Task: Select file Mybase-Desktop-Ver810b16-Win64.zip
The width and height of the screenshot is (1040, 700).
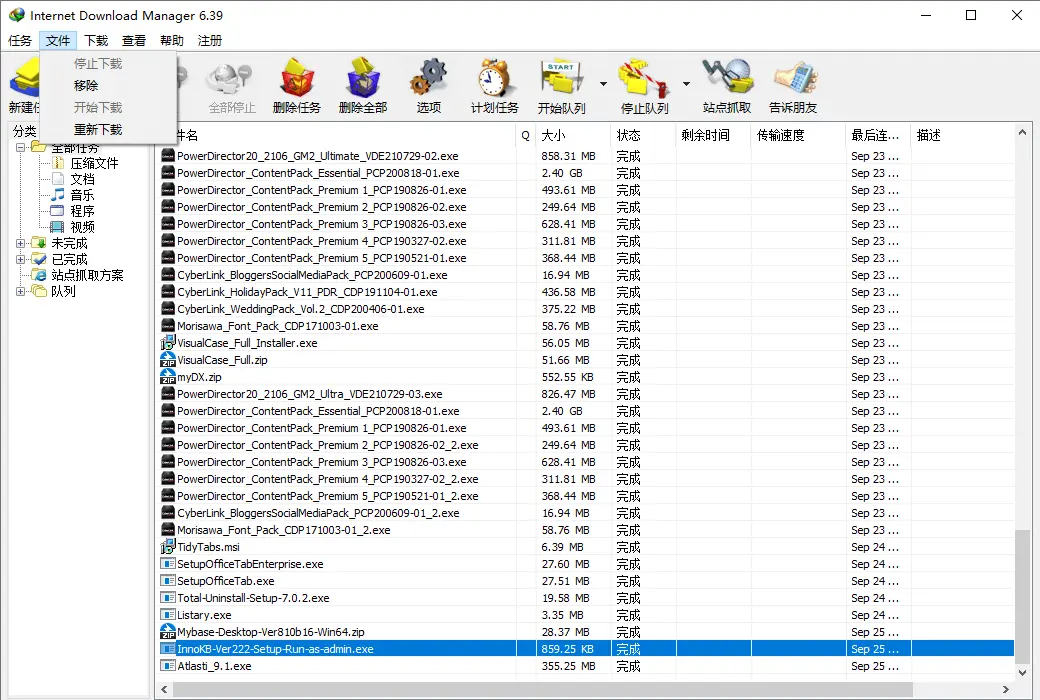Action: 271,632
